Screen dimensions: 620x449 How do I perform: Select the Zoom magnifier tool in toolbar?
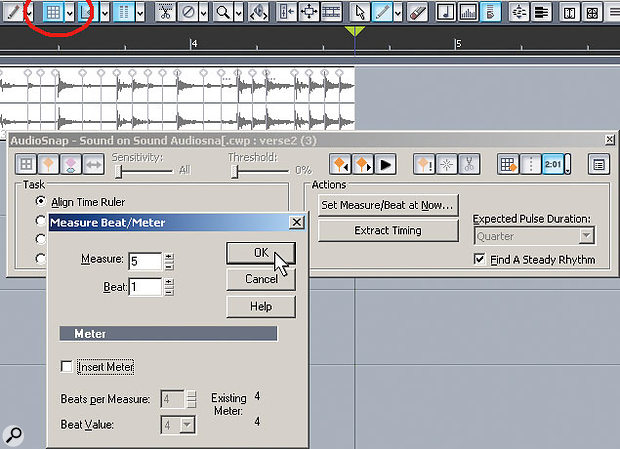(223, 12)
